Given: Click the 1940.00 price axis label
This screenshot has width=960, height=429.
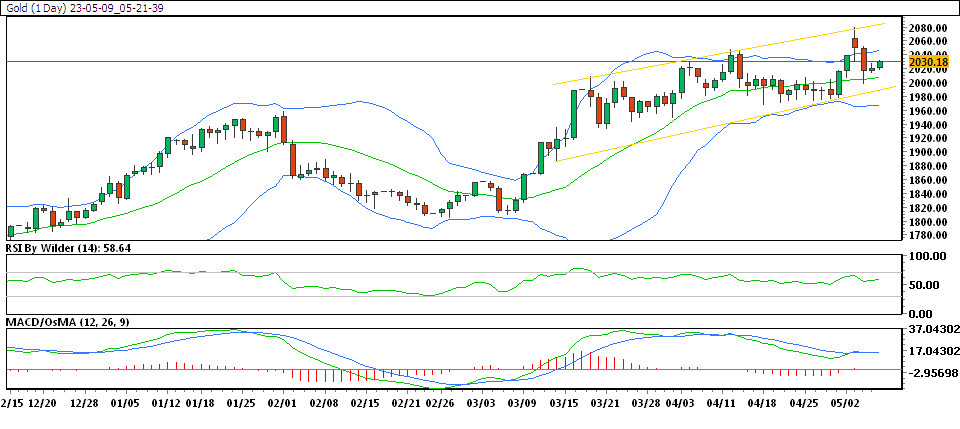Looking at the screenshot, I should pyautogui.click(x=929, y=125).
